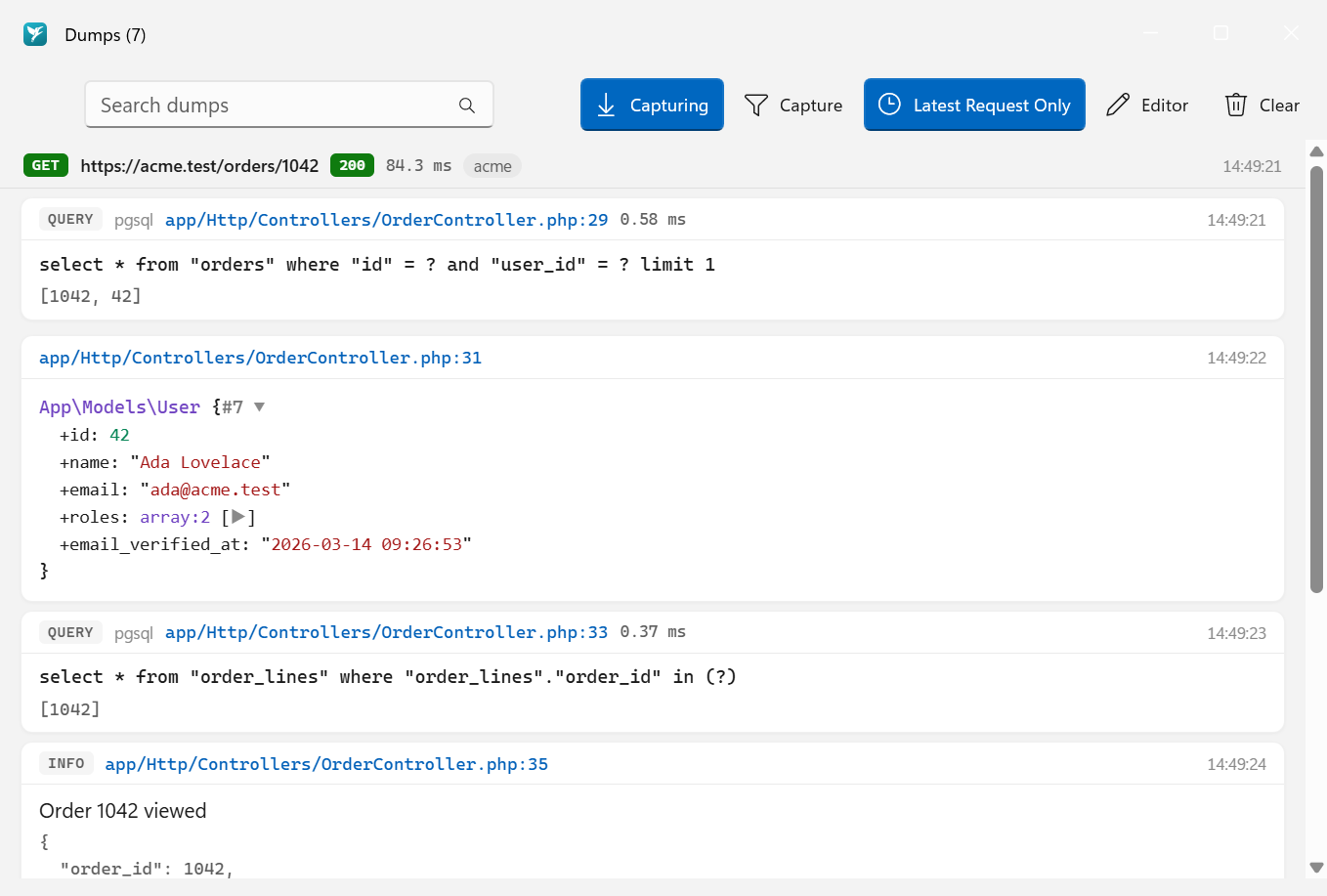This screenshot has width=1327, height=896.
Task: Select the request URL https://acme.test/orders/1042
Action: (199, 166)
